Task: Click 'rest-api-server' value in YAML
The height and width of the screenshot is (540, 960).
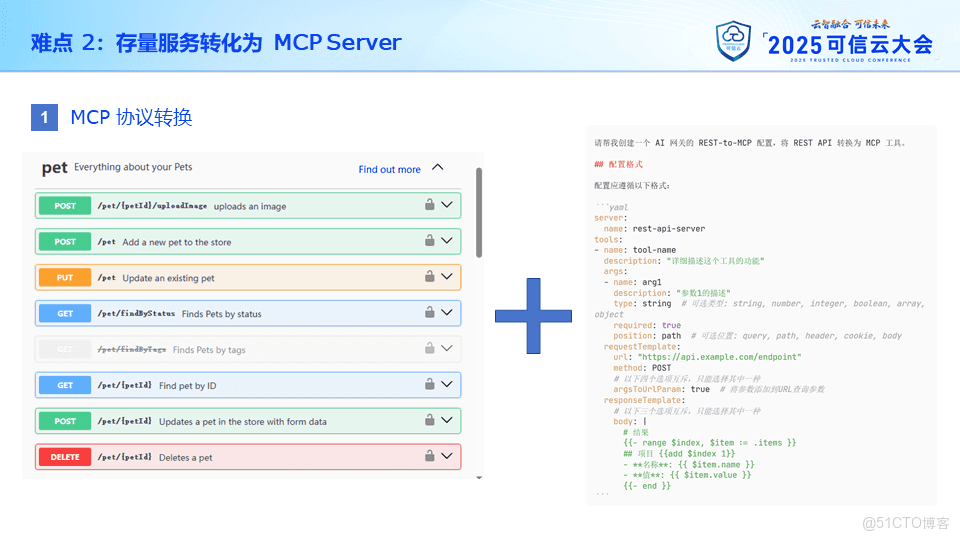Action: (x=669, y=229)
